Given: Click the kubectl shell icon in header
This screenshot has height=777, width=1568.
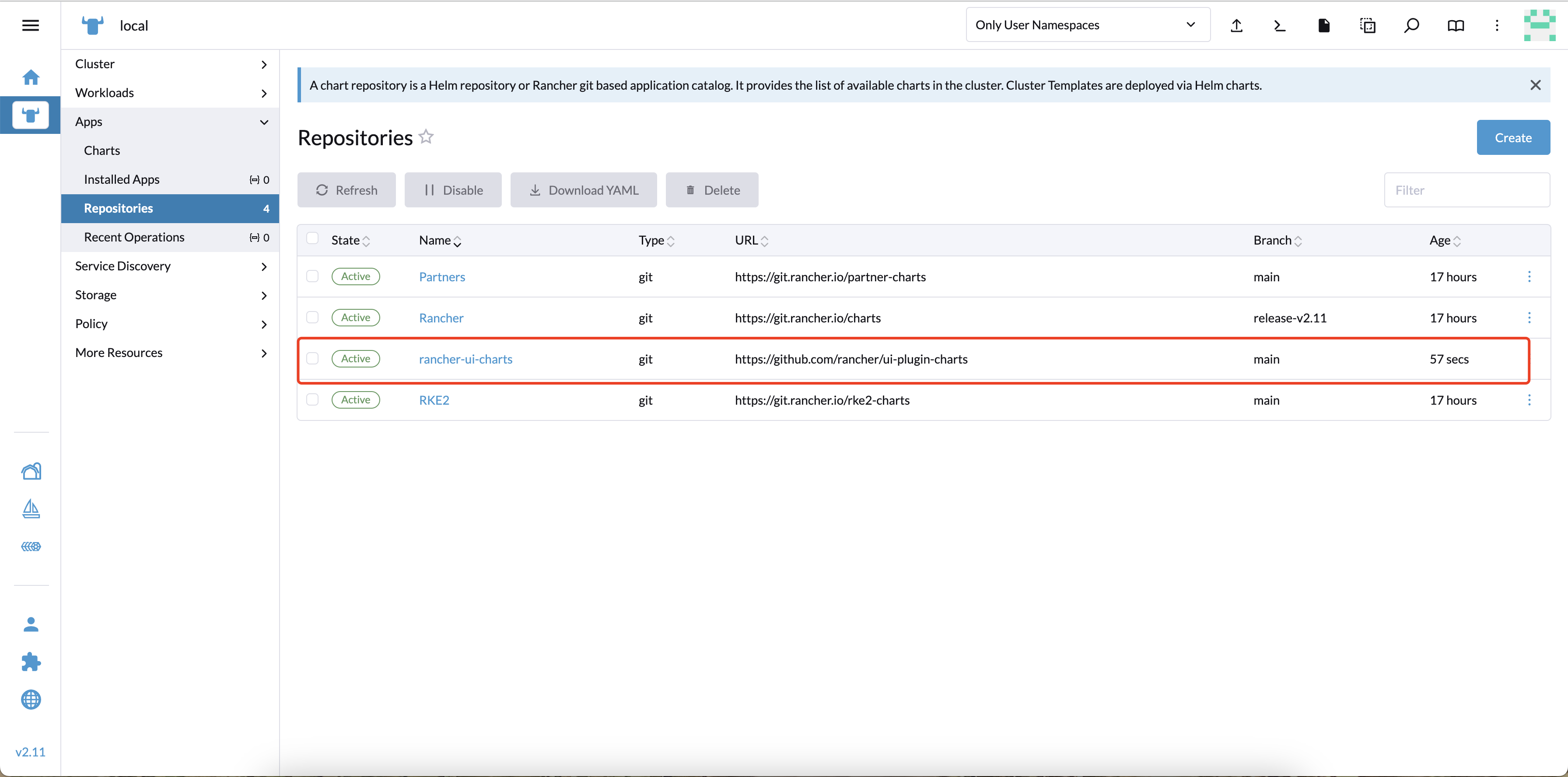Looking at the screenshot, I should (1280, 25).
